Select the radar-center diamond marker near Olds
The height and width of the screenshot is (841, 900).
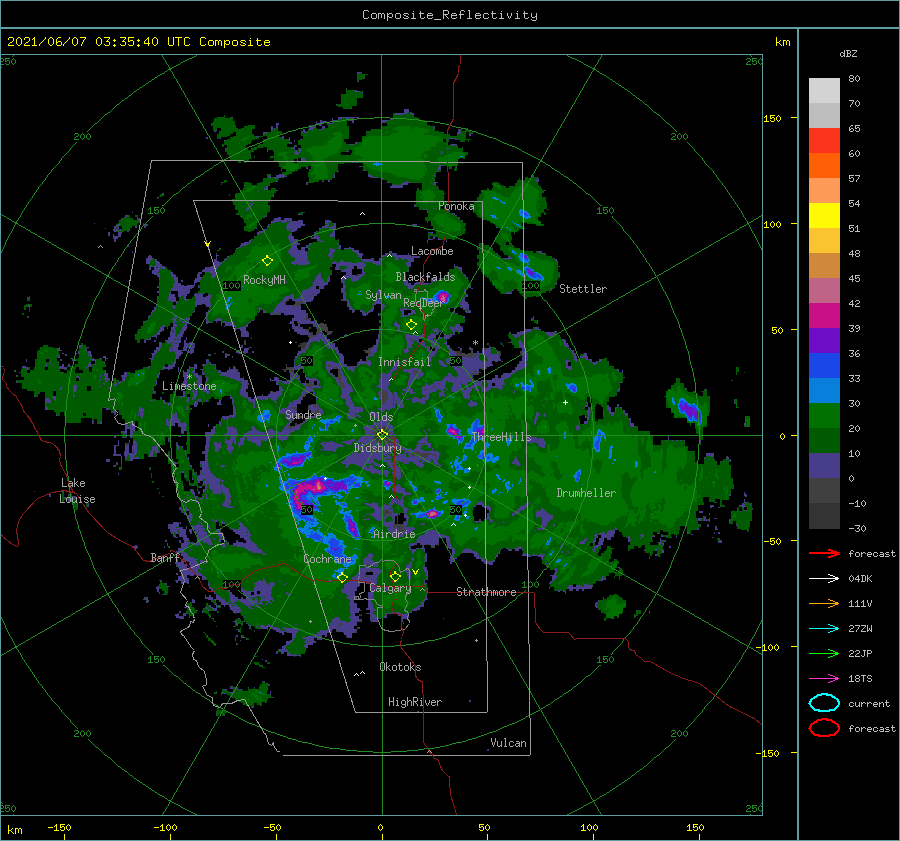tap(382, 435)
